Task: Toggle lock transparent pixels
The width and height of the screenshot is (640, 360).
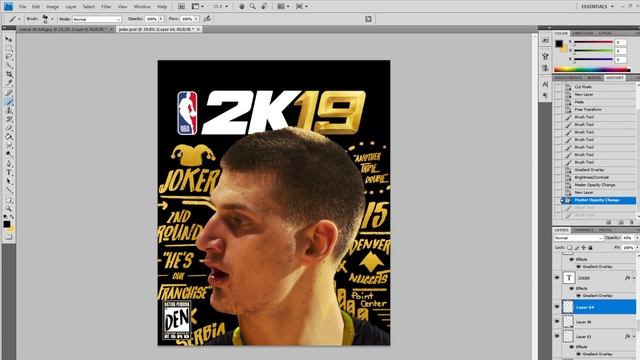Action: click(570, 248)
